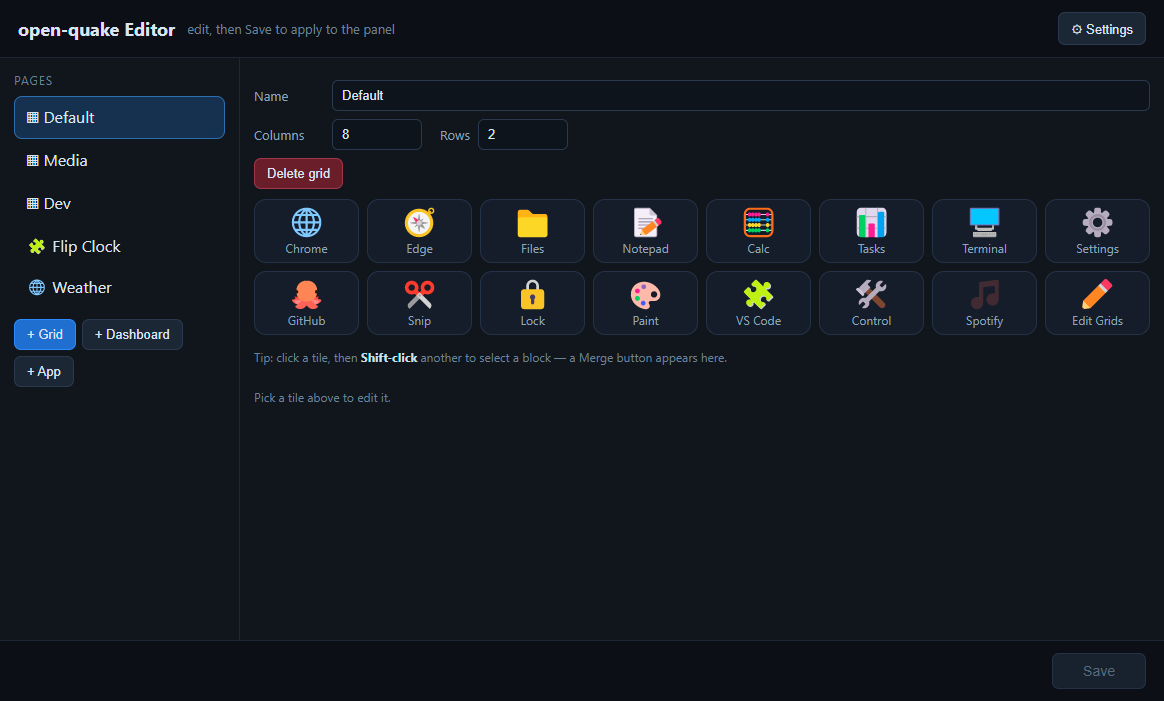
Task: Select the Settings gear tile
Action: click(1097, 231)
